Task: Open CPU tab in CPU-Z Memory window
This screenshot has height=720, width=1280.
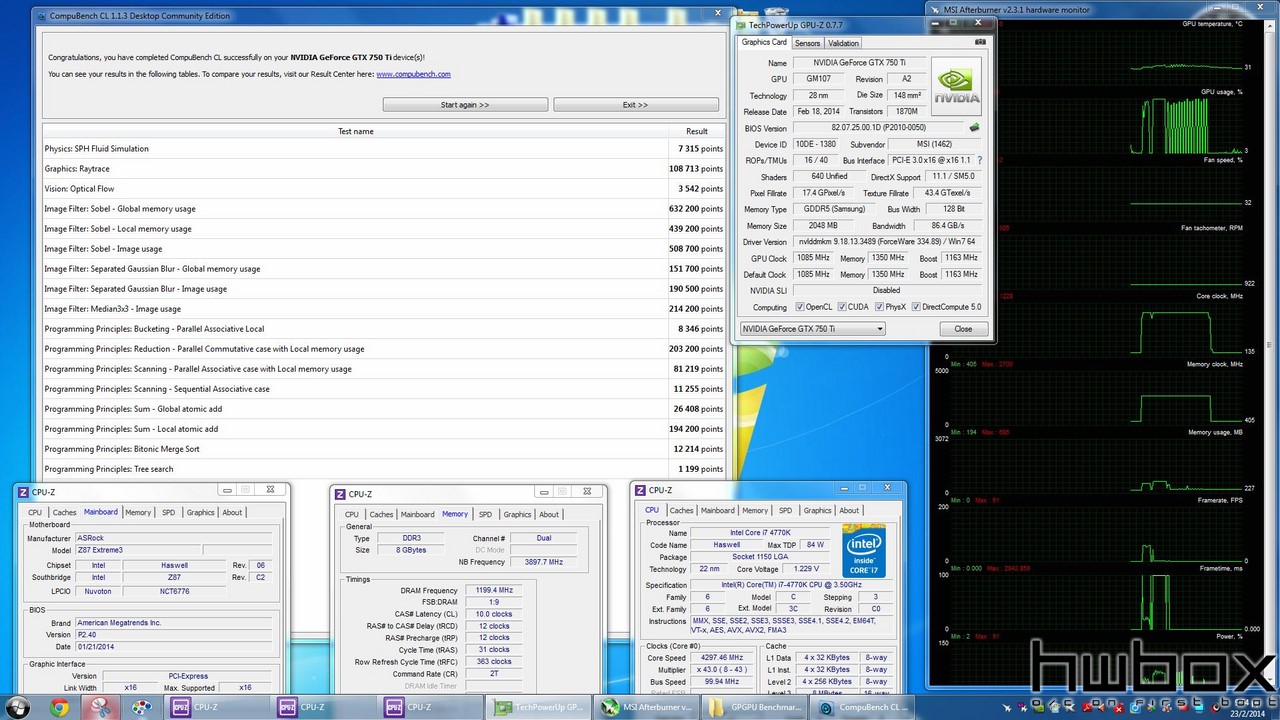Action: pyautogui.click(x=352, y=514)
